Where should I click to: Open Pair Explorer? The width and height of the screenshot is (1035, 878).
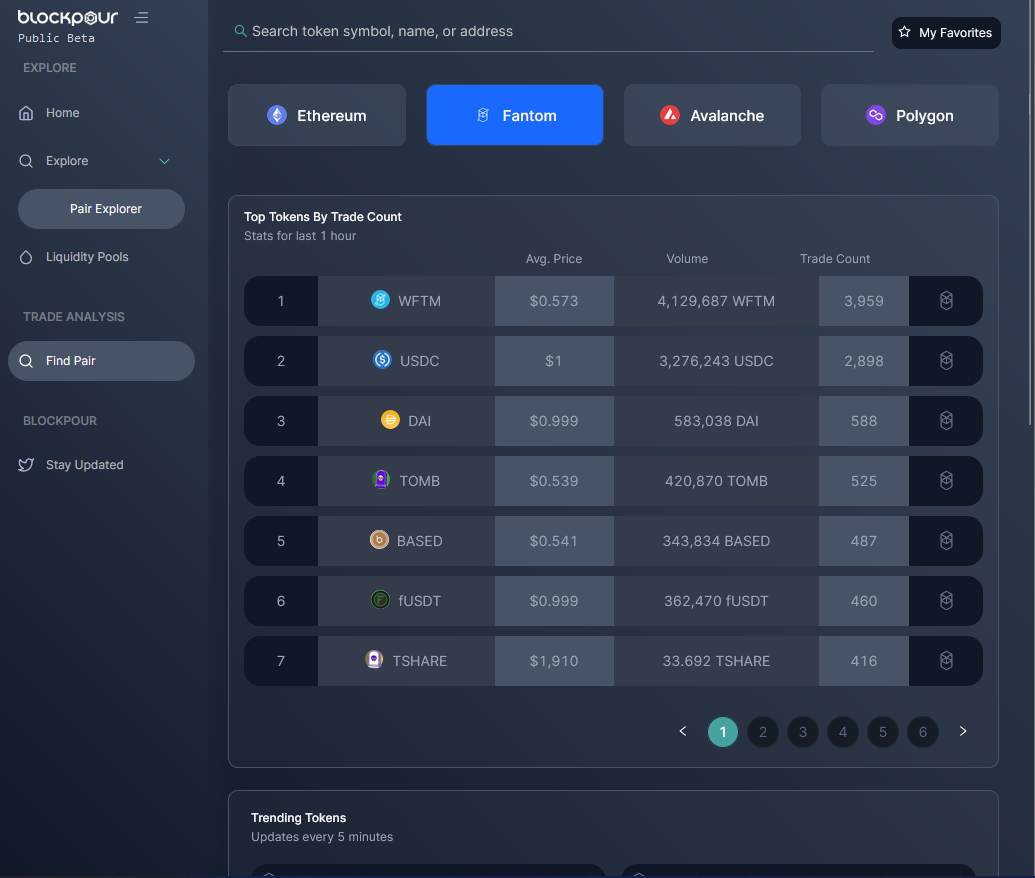point(102,209)
